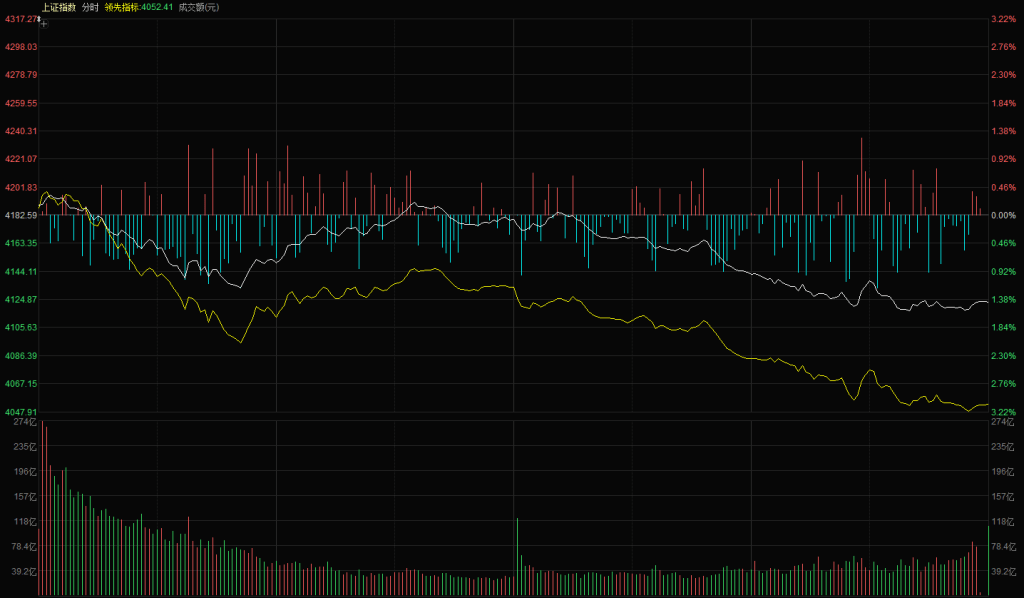Click the last green volume bar at far right
The width and height of the screenshot is (1024, 598).
[x=987, y=560]
